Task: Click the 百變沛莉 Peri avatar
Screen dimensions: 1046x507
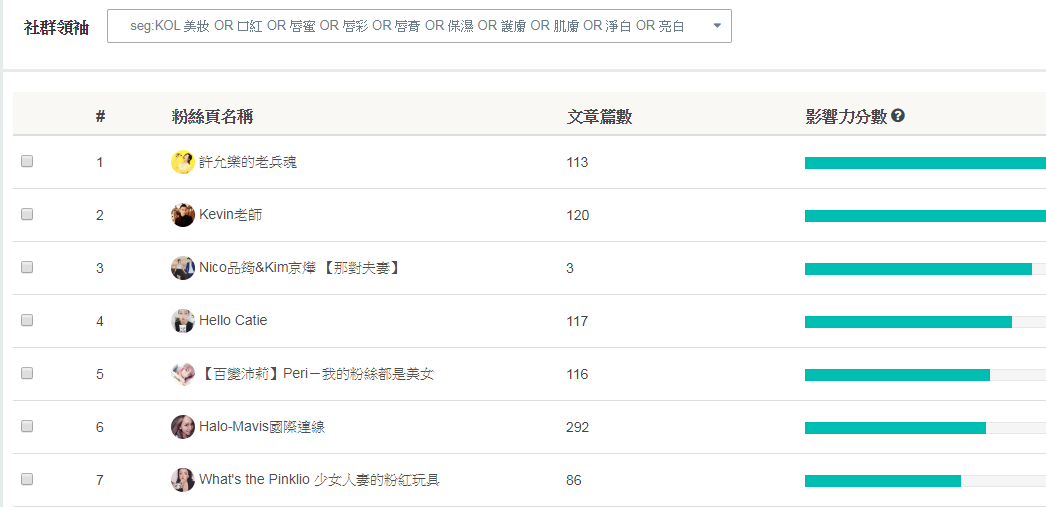Action: point(182,374)
